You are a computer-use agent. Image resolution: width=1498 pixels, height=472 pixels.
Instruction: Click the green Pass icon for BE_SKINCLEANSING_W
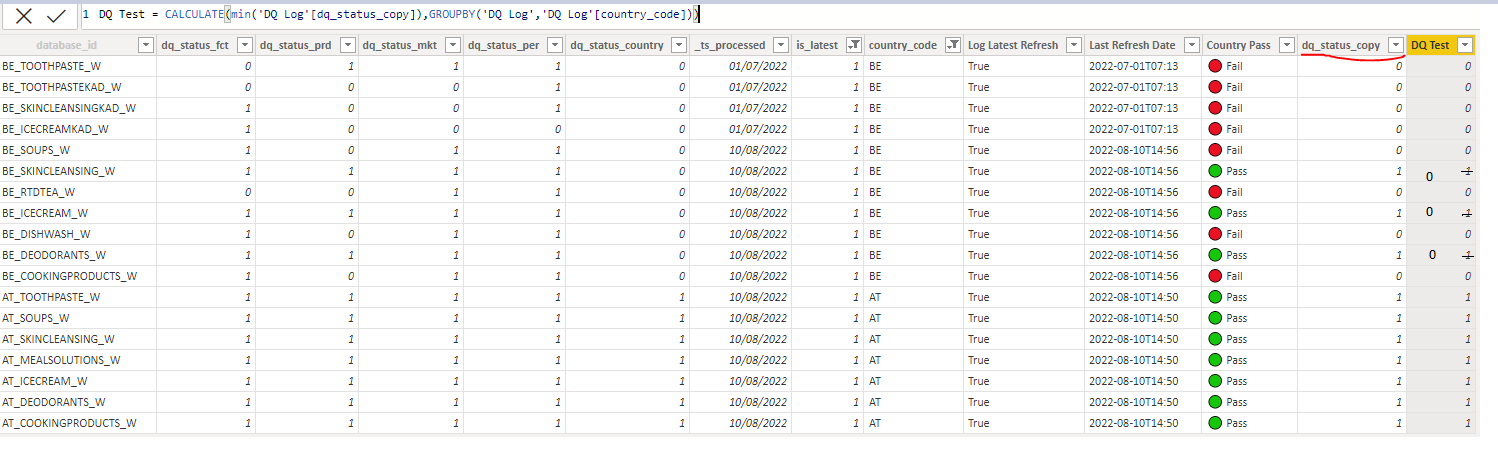pyautogui.click(x=1215, y=171)
